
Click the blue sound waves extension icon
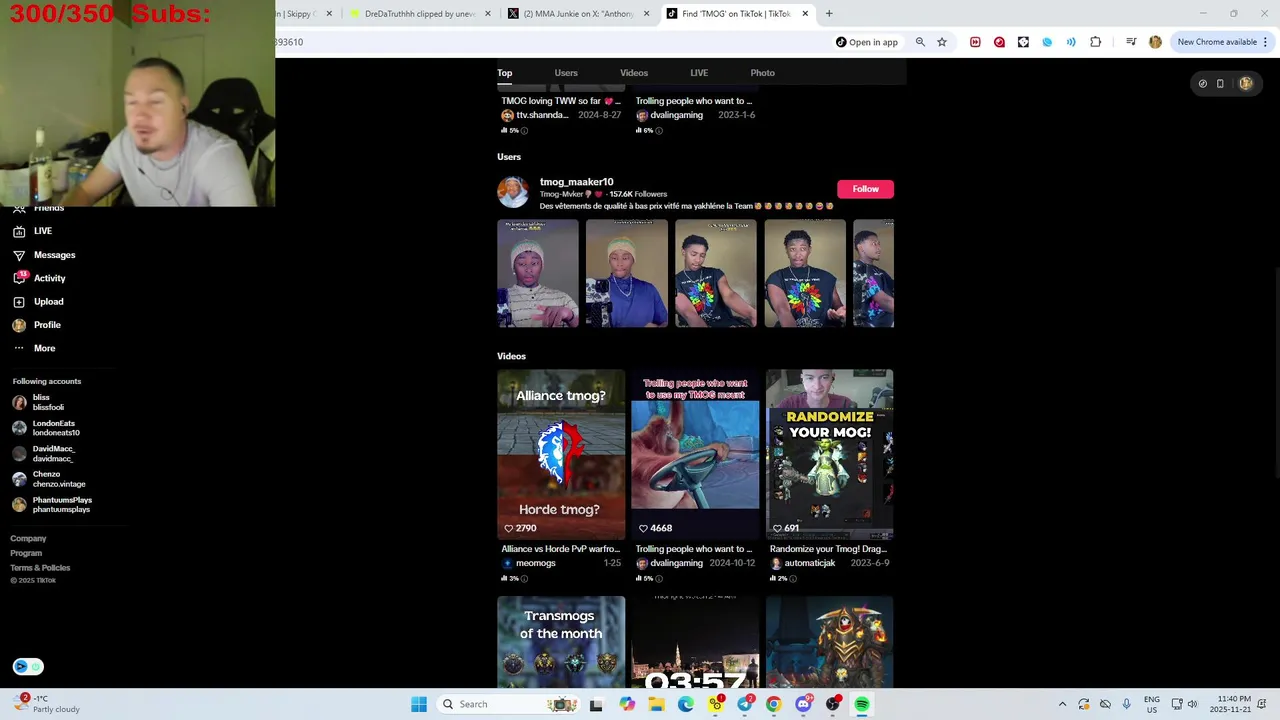tap(1071, 42)
